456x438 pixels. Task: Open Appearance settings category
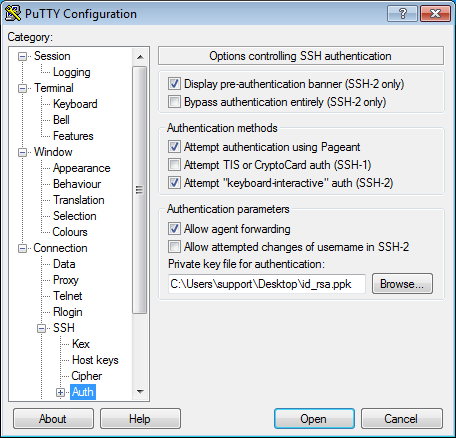81,168
